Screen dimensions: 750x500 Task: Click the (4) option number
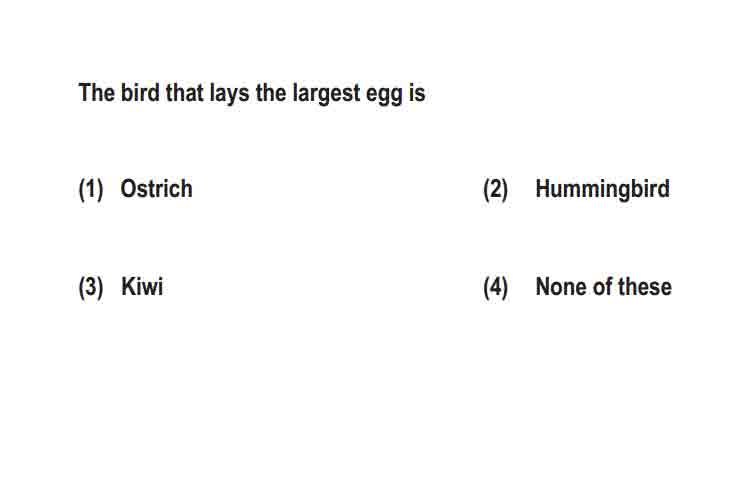(496, 288)
